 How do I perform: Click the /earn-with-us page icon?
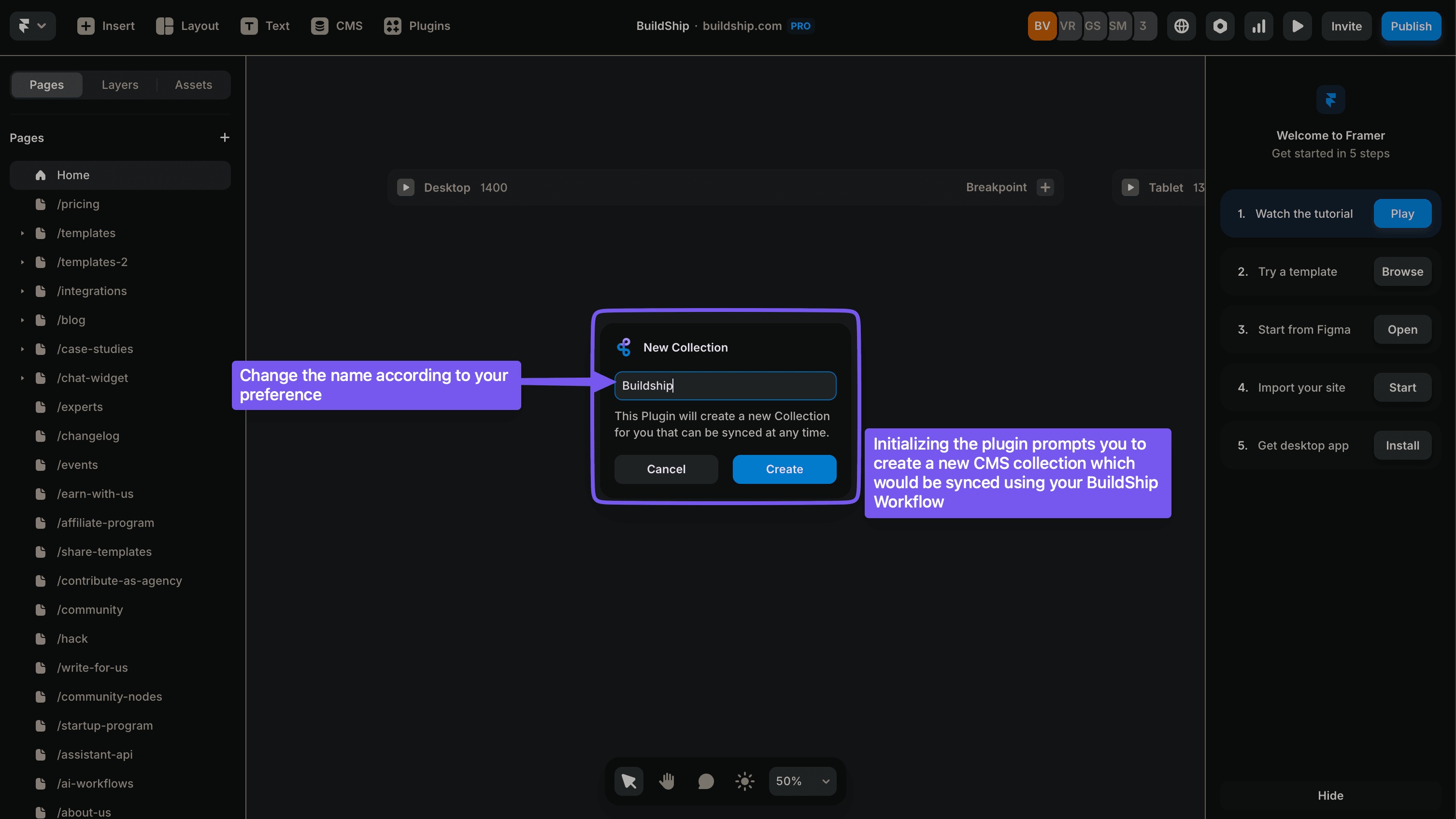tap(41, 494)
